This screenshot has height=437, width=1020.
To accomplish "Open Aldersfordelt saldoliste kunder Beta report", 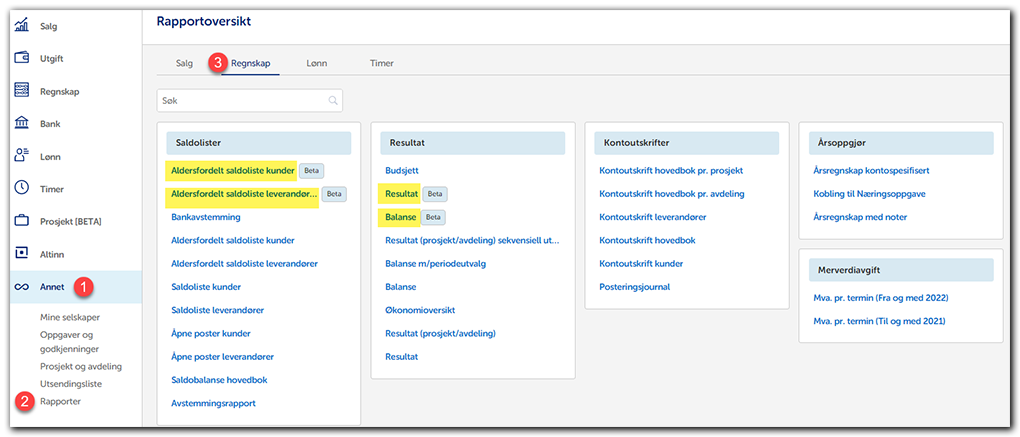I will click(x=232, y=170).
